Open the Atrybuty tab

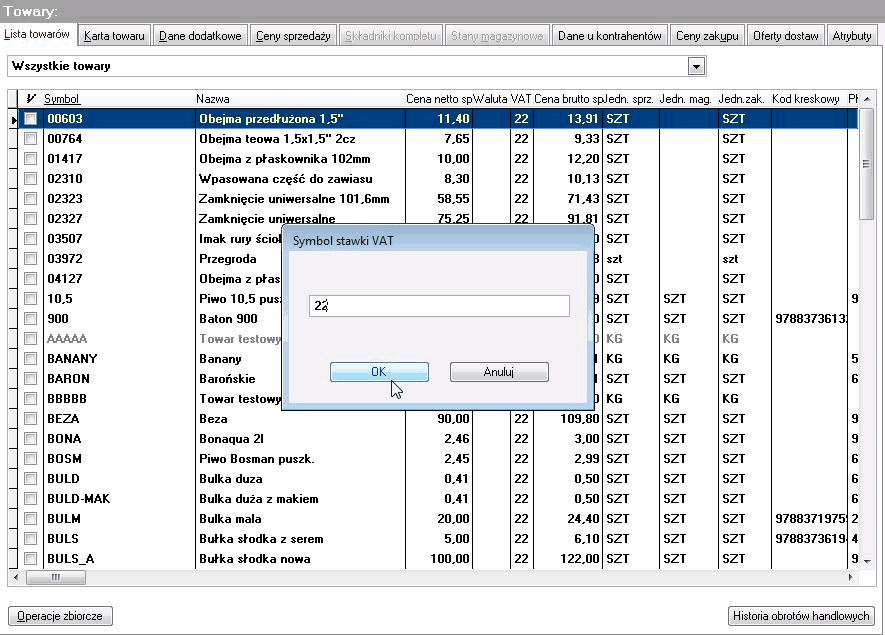click(852, 36)
